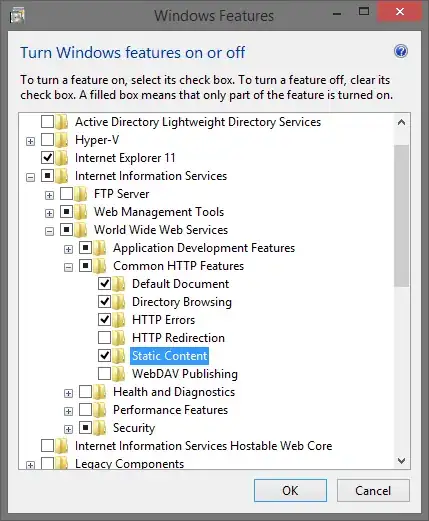Click the FTP Server folder icon
The height and width of the screenshot is (521, 429).
pyautogui.click(x=81, y=194)
